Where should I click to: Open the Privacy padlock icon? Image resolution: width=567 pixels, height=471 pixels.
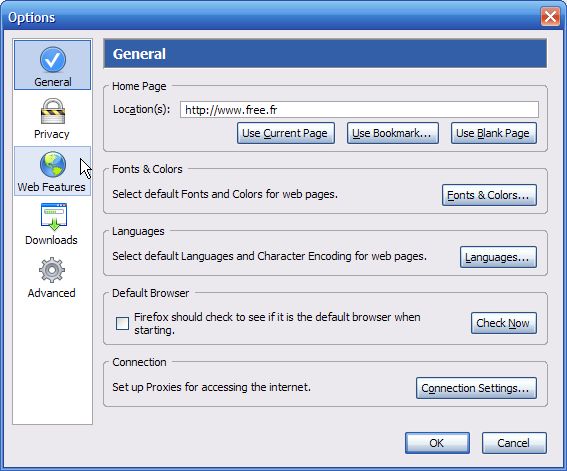[53, 111]
